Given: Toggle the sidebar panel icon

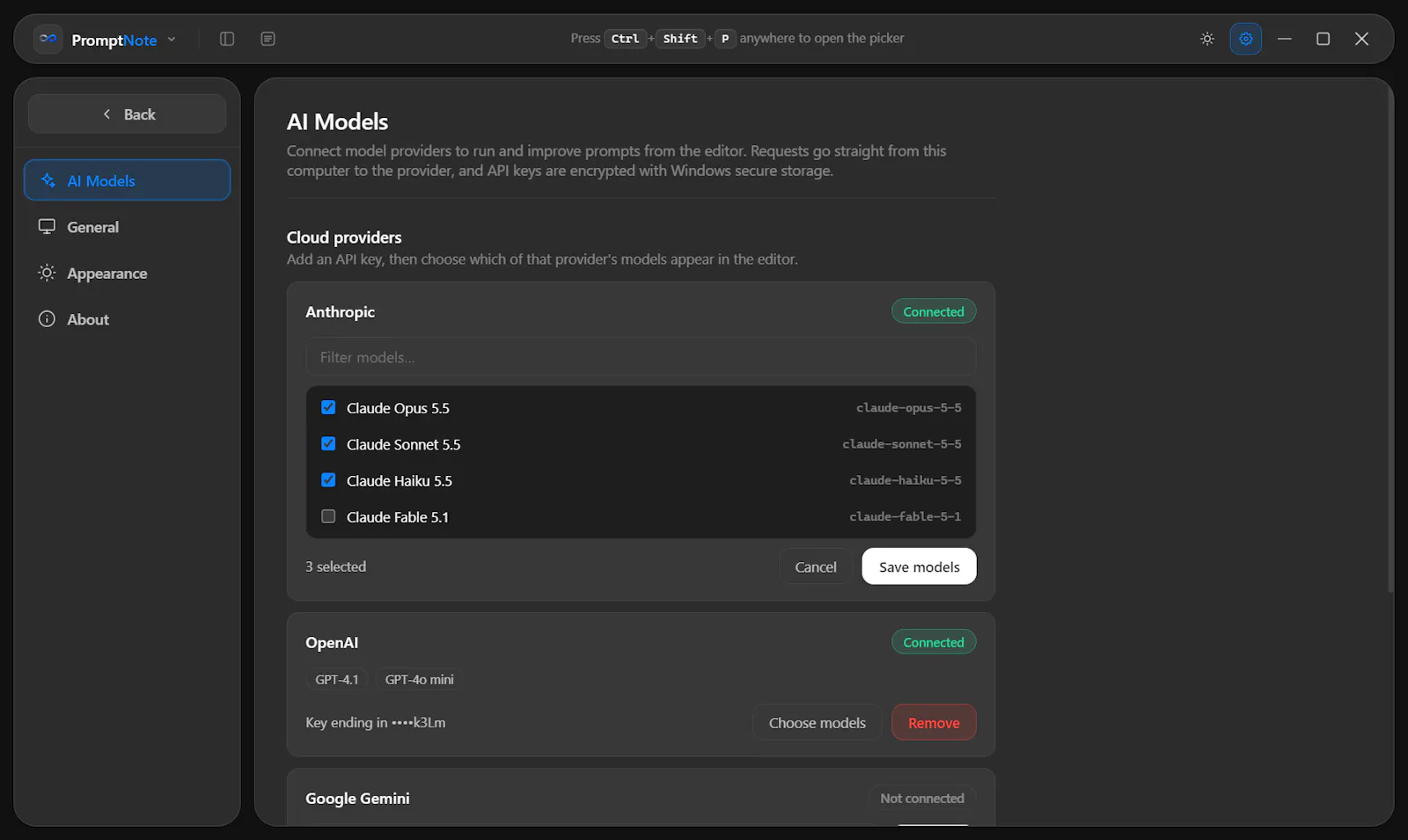Looking at the screenshot, I should click(227, 39).
